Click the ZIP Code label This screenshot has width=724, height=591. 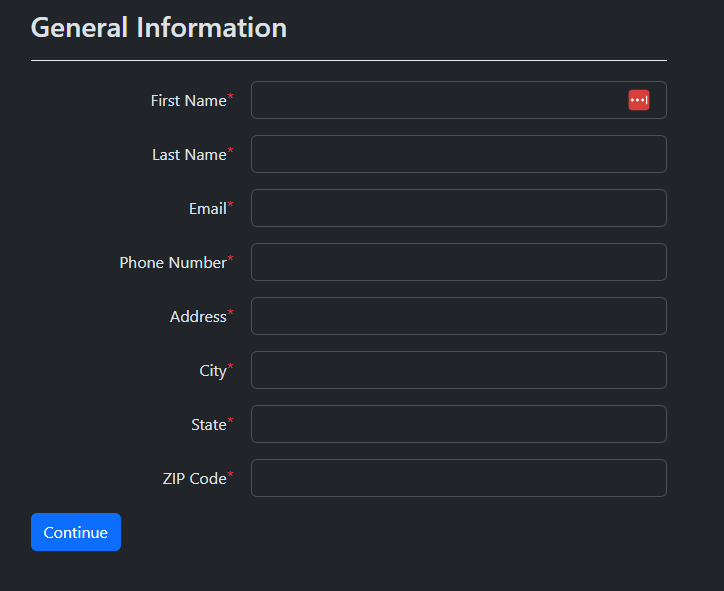(194, 479)
